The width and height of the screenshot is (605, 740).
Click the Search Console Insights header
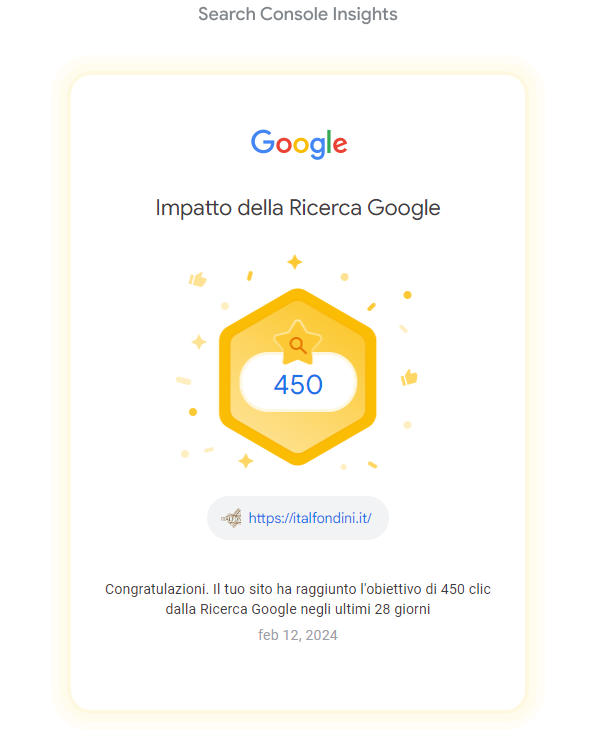pos(298,14)
